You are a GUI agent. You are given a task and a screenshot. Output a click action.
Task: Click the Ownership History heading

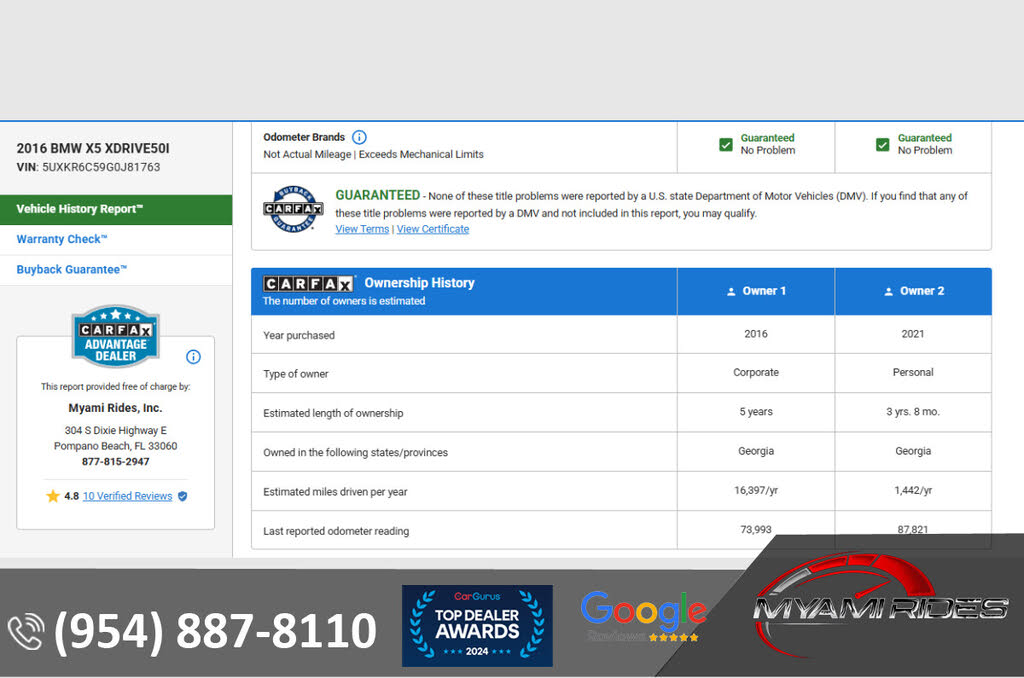pyautogui.click(x=419, y=283)
